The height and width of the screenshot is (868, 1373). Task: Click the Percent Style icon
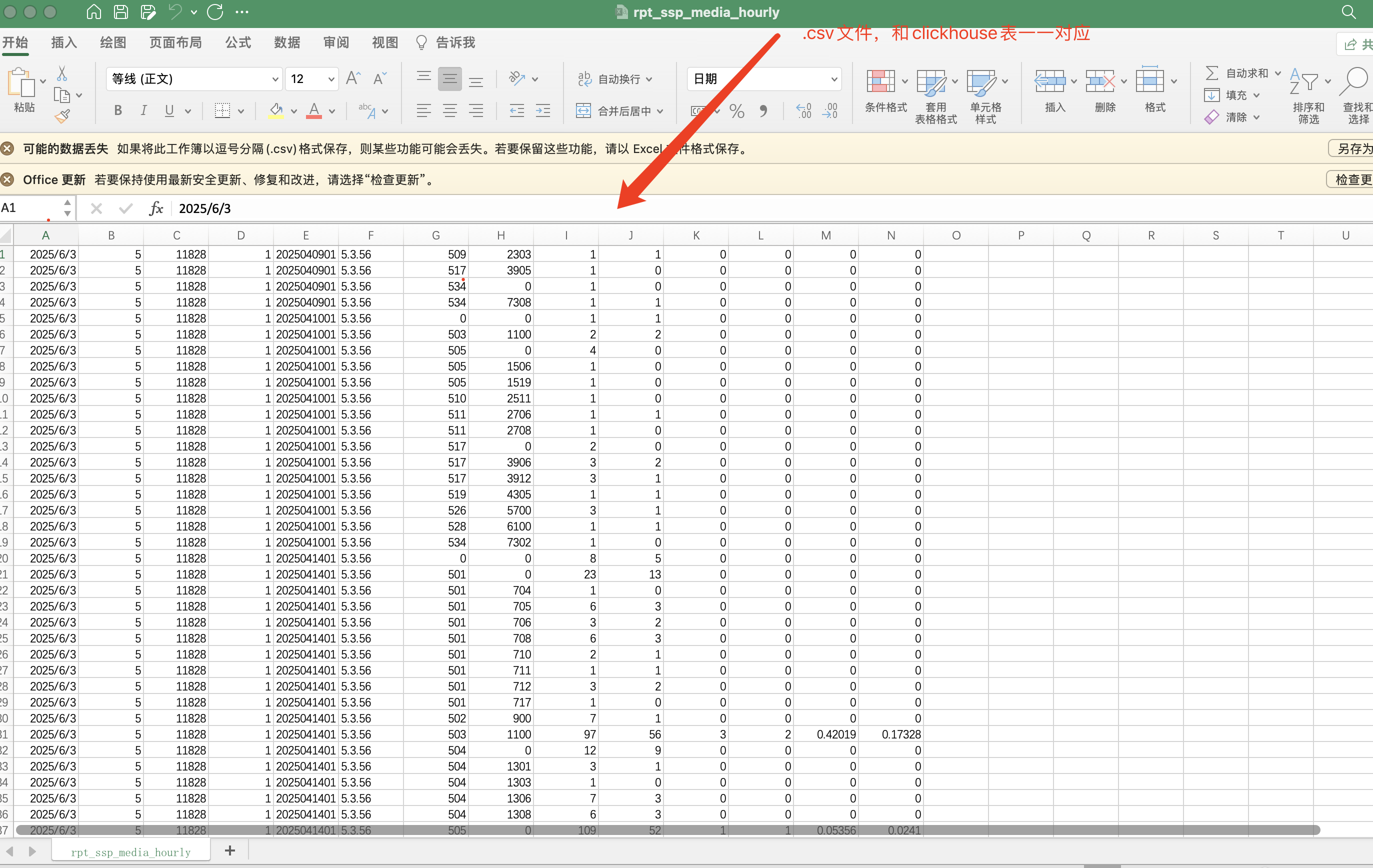click(736, 110)
